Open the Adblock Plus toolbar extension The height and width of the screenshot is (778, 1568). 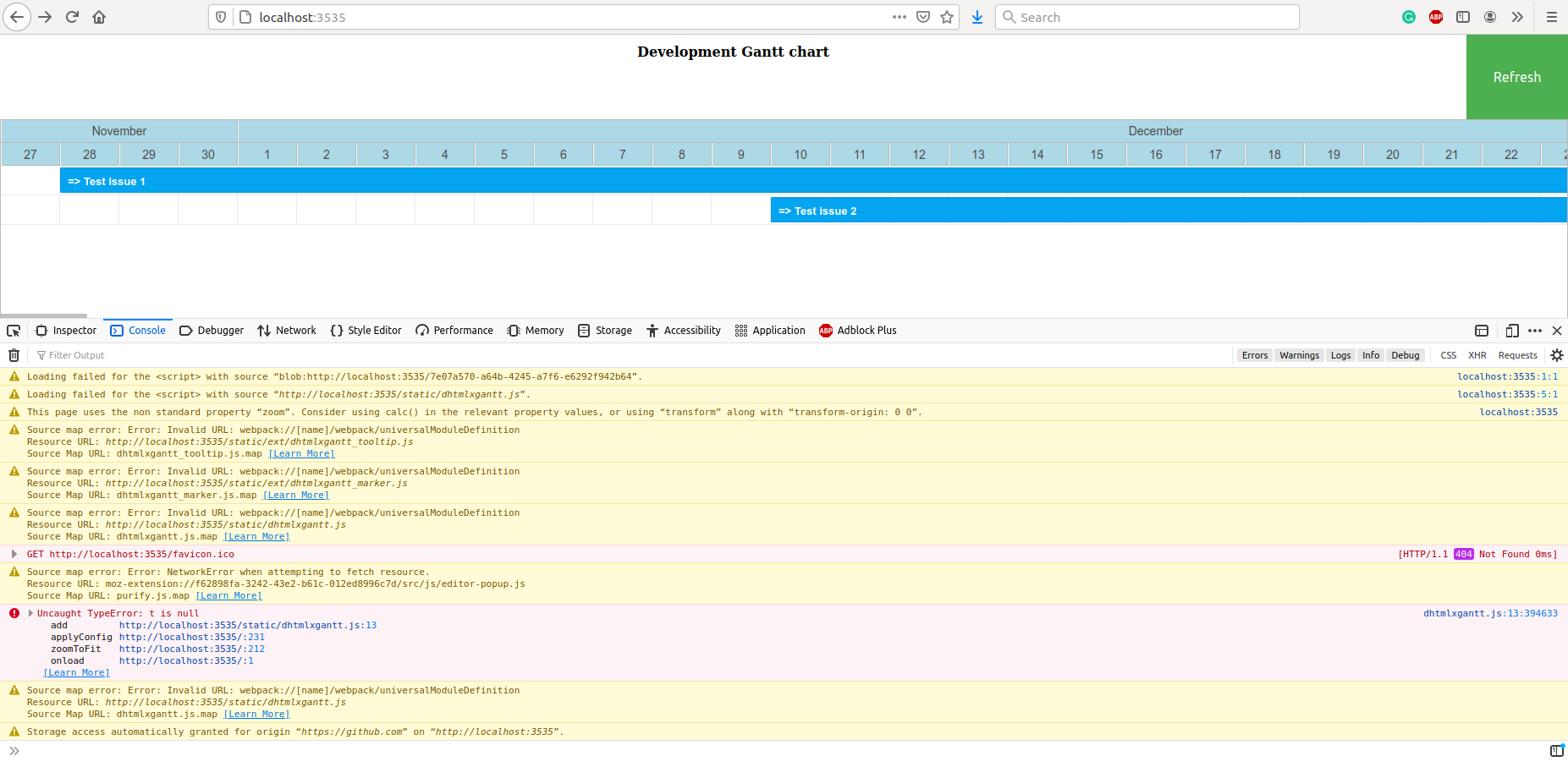pyautogui.click(x=1436, y=17)
